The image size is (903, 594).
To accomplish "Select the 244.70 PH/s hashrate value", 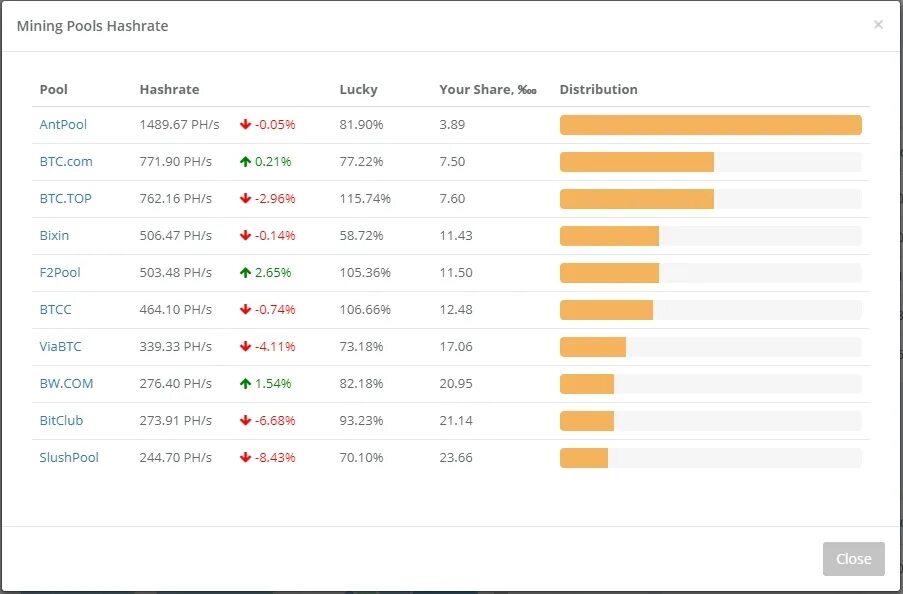I will (176, 457).
